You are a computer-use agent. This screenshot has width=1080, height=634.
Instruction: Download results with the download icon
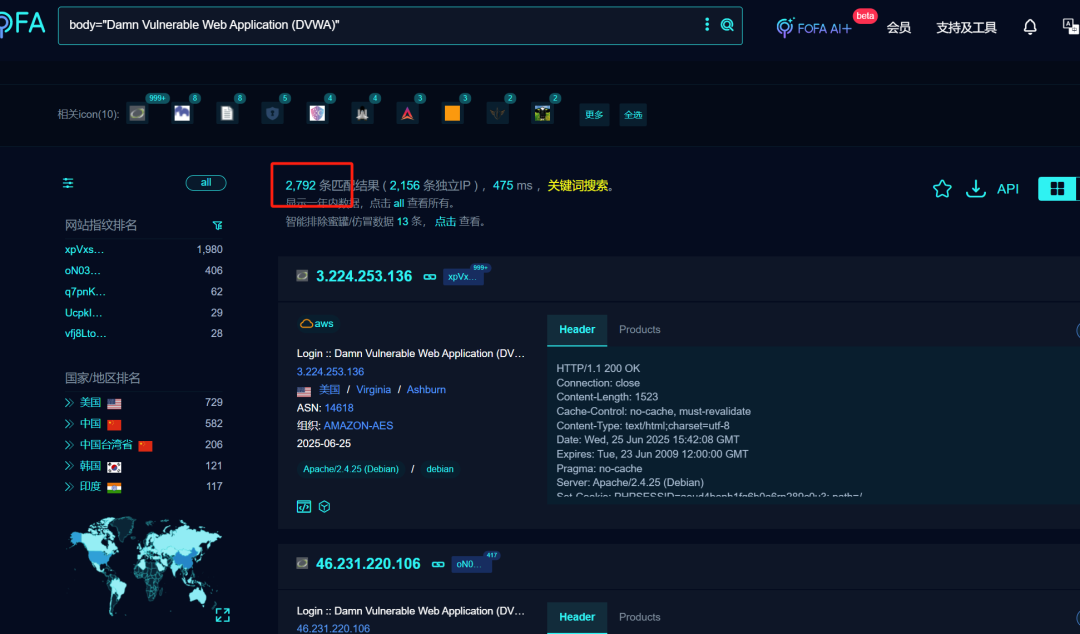click(975, 189)
